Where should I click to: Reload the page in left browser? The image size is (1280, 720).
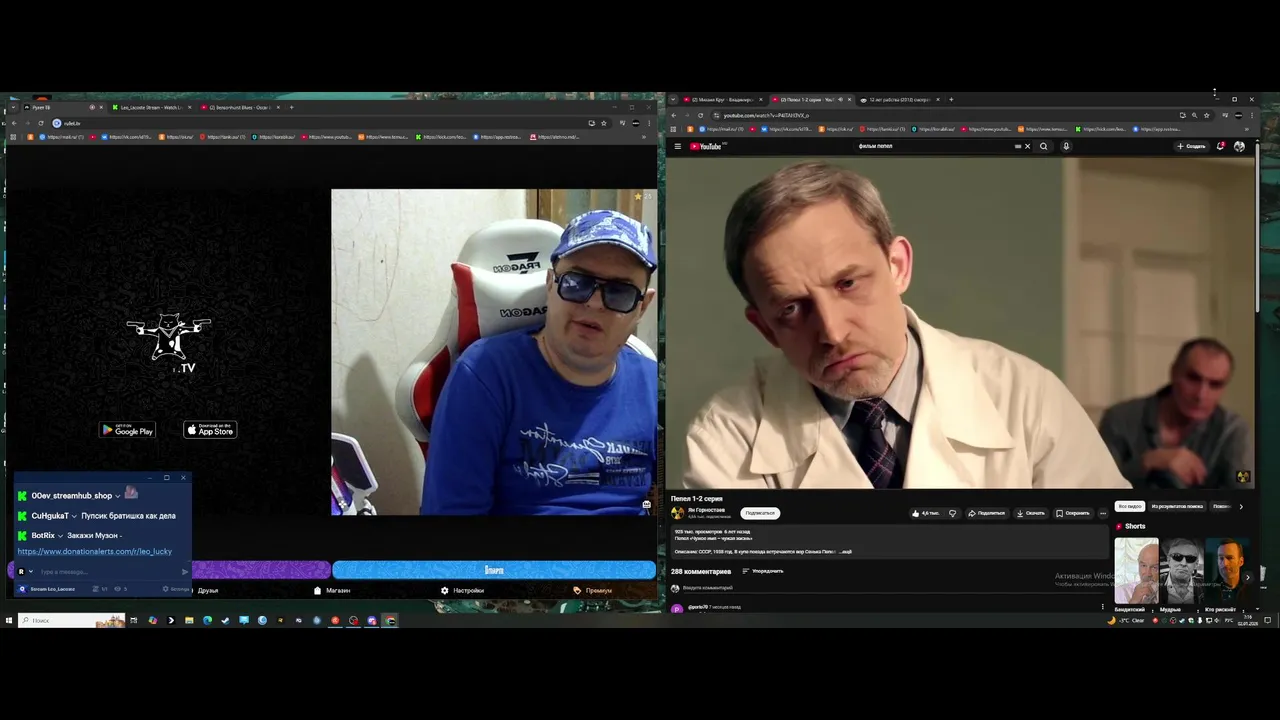click(41, 123)
